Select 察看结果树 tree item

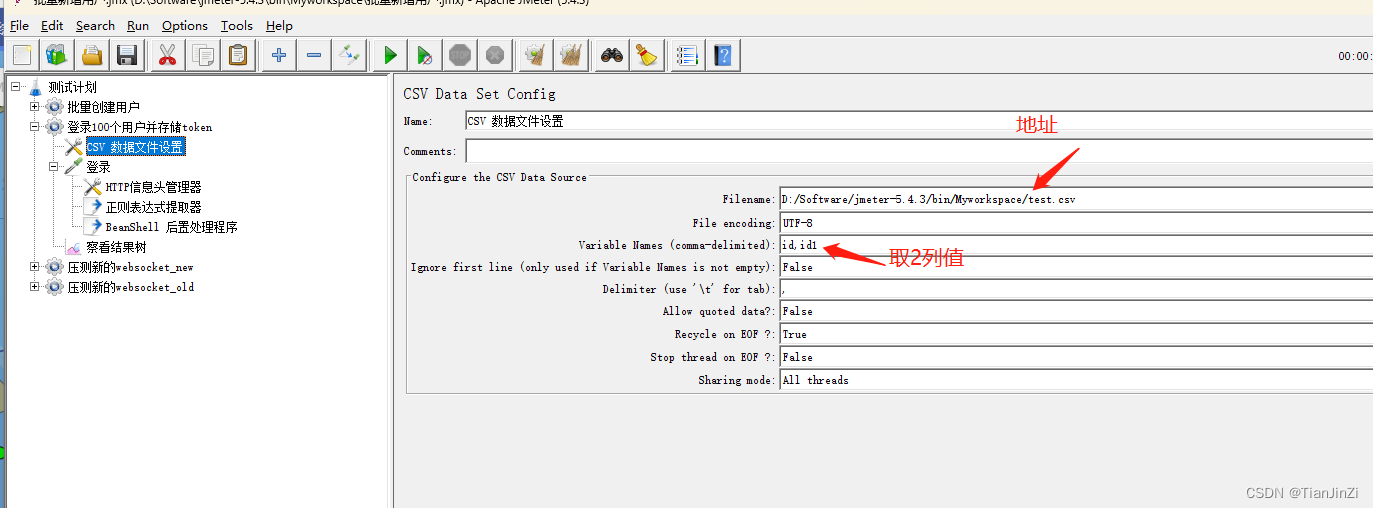(x=116, y=247)
